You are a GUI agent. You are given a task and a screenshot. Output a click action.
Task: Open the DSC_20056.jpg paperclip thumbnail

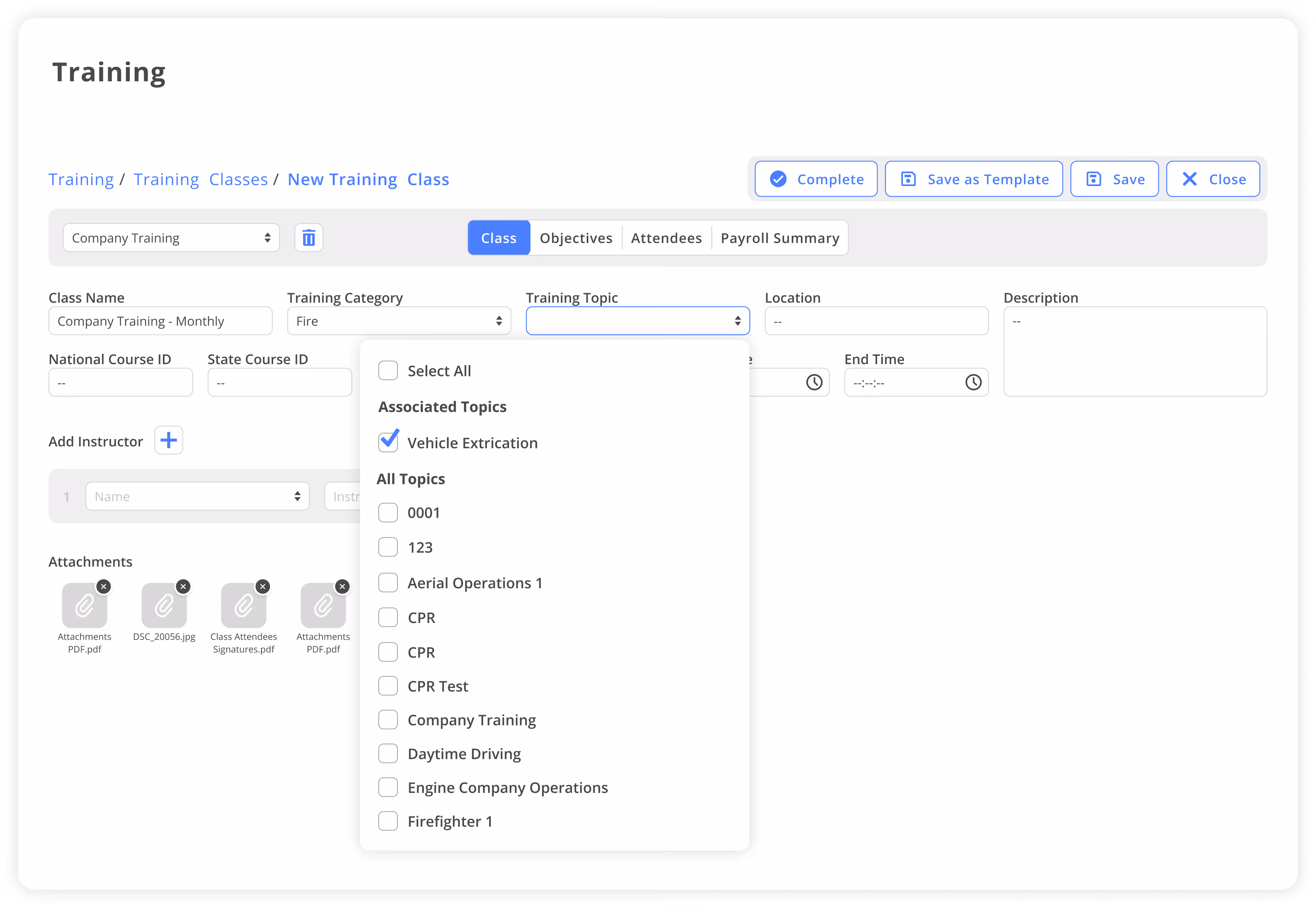tap(164, 605)
